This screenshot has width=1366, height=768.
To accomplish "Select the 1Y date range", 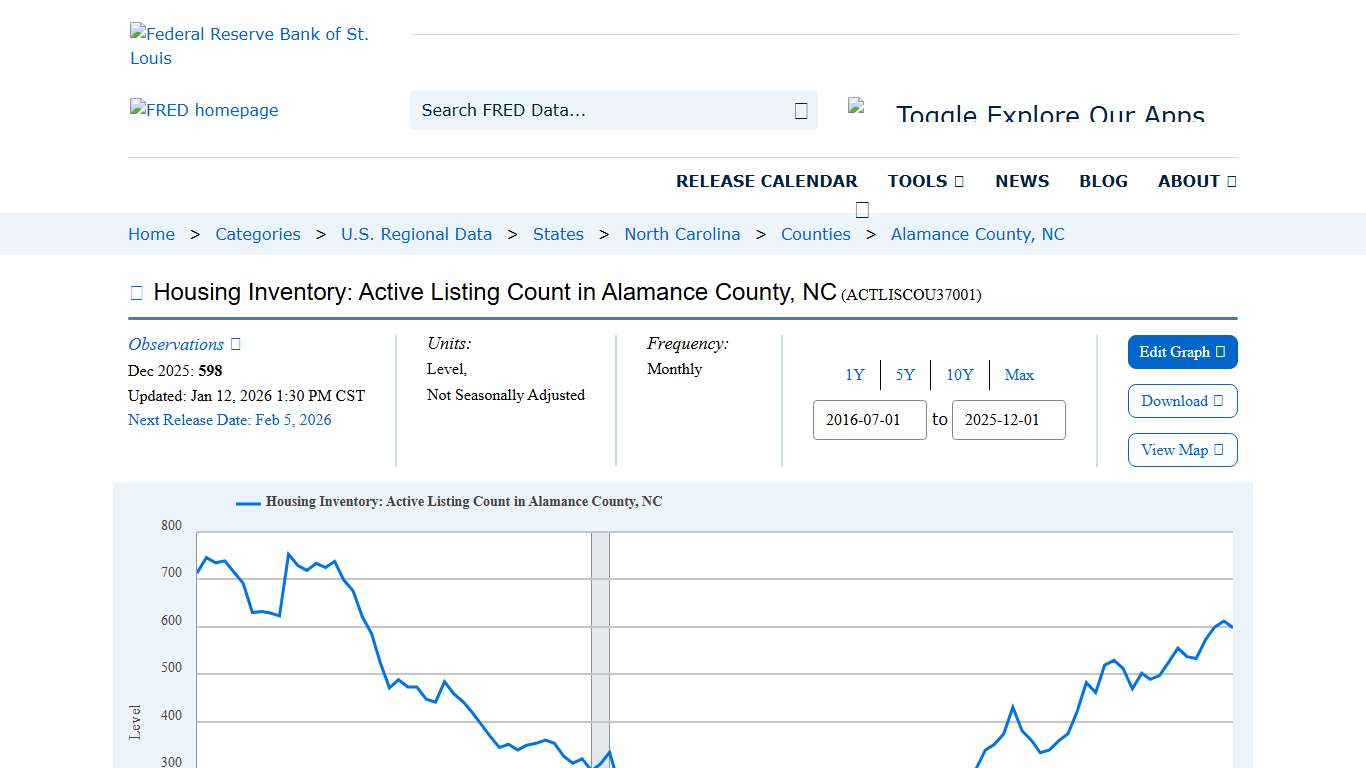I will 855,374.
